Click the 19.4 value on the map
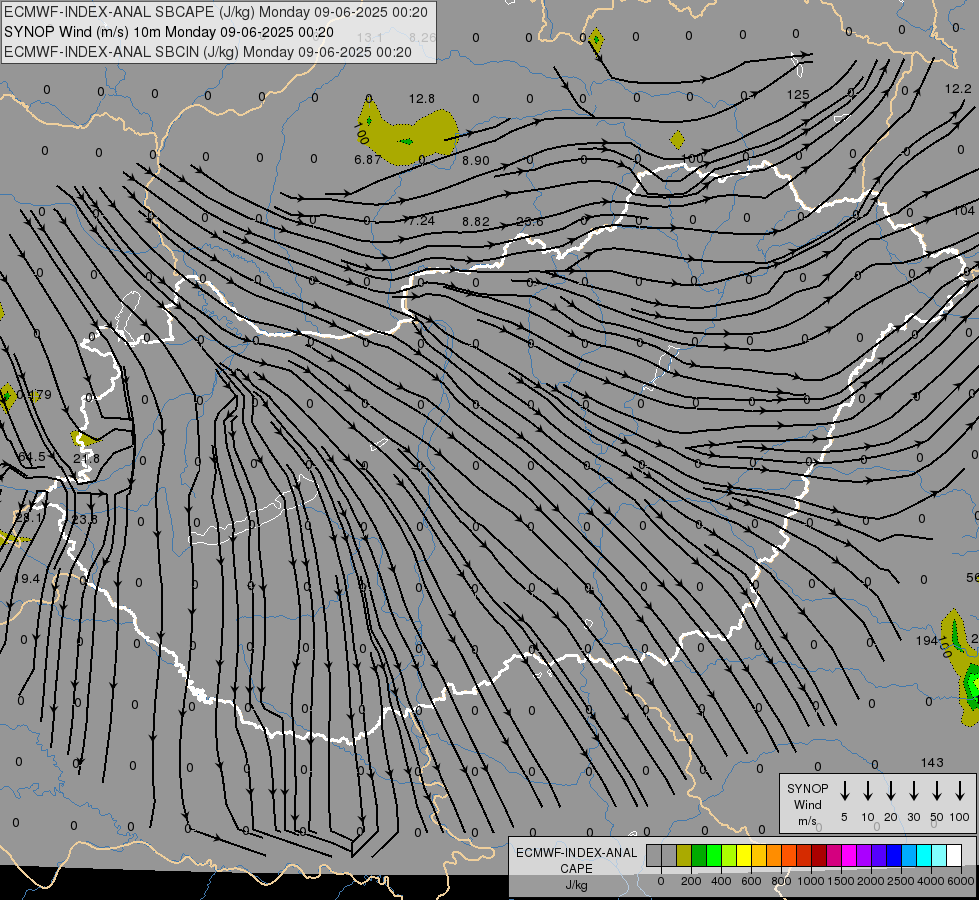The image size is (979, 900). (27, 578)
